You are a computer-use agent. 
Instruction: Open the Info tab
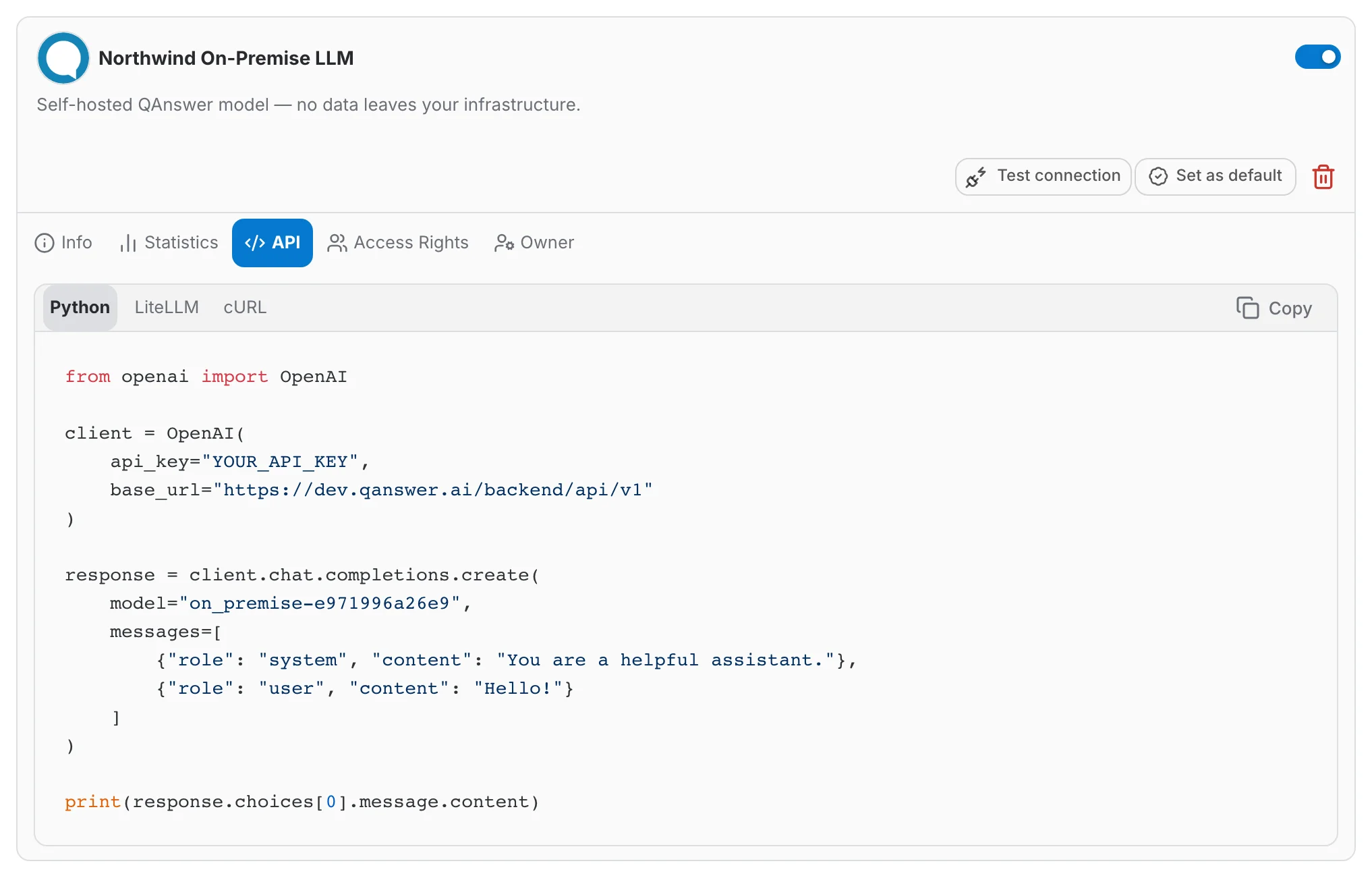click(63, 243)
